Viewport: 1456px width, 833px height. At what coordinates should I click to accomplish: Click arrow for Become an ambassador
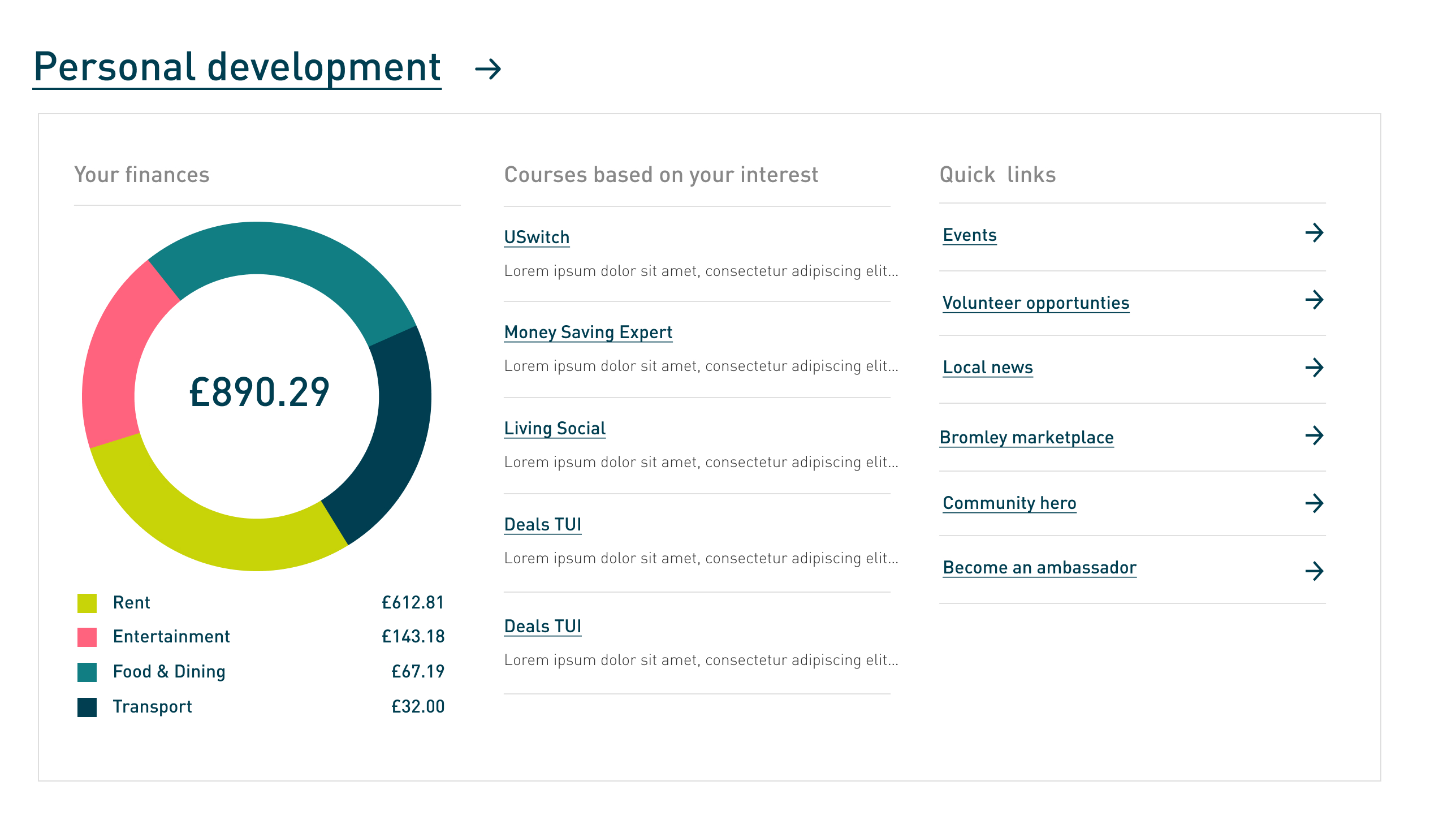point(1314,571)
